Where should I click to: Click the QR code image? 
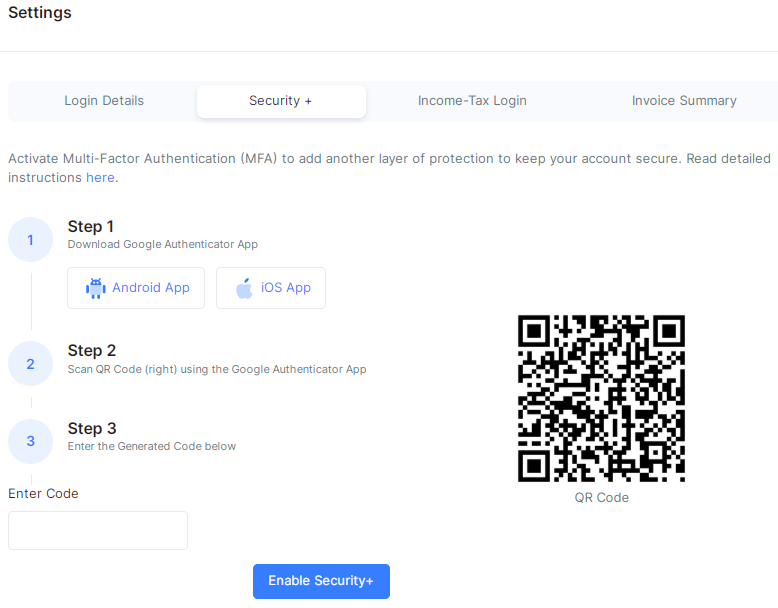tap(601, 398)
